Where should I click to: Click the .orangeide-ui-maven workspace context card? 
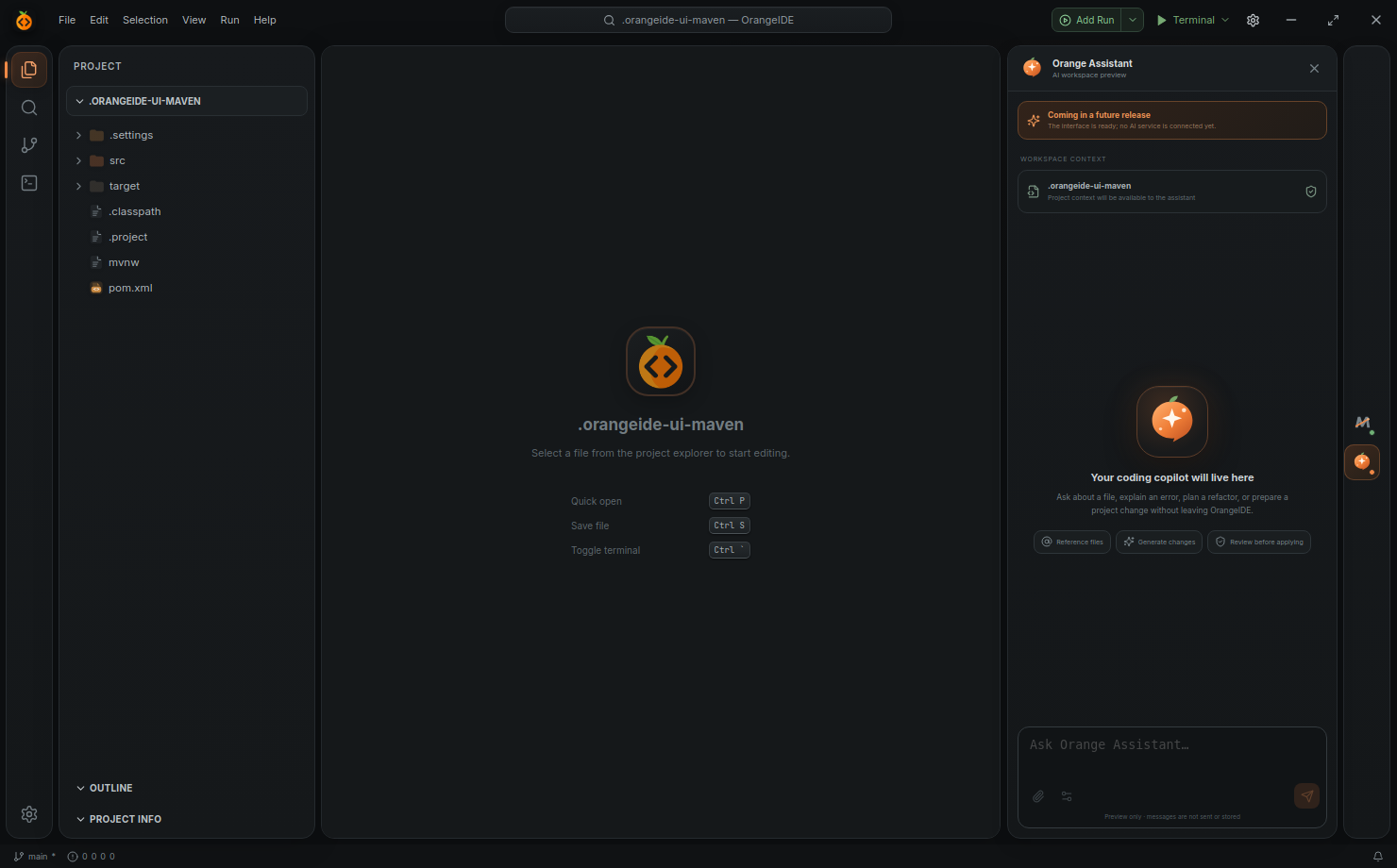click(1172, 192)
